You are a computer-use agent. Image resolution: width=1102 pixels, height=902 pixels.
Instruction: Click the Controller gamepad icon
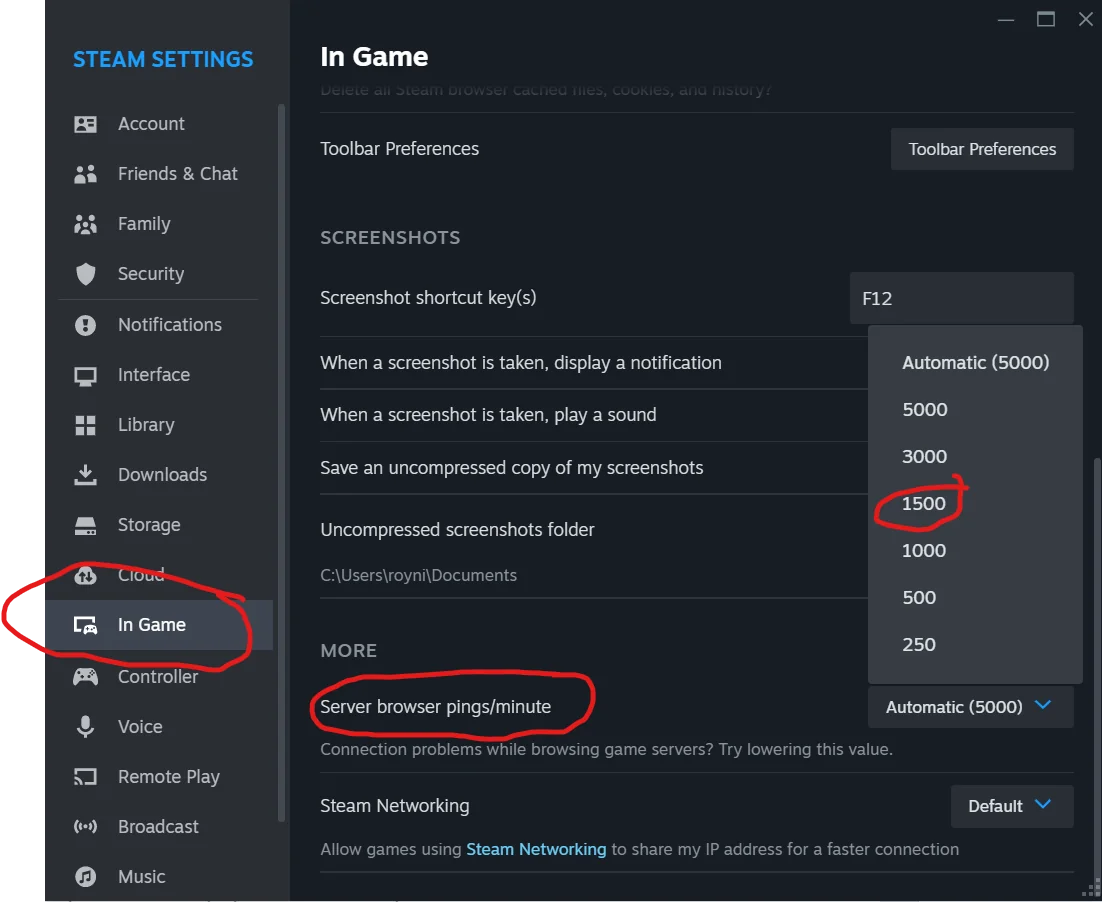[x=86, y=677]
